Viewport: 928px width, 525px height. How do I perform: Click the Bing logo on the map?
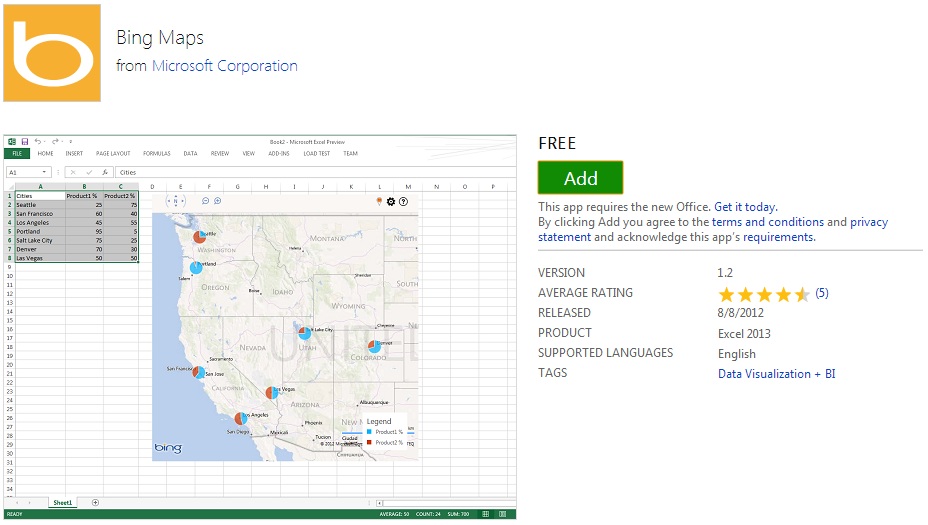(168, 447)
